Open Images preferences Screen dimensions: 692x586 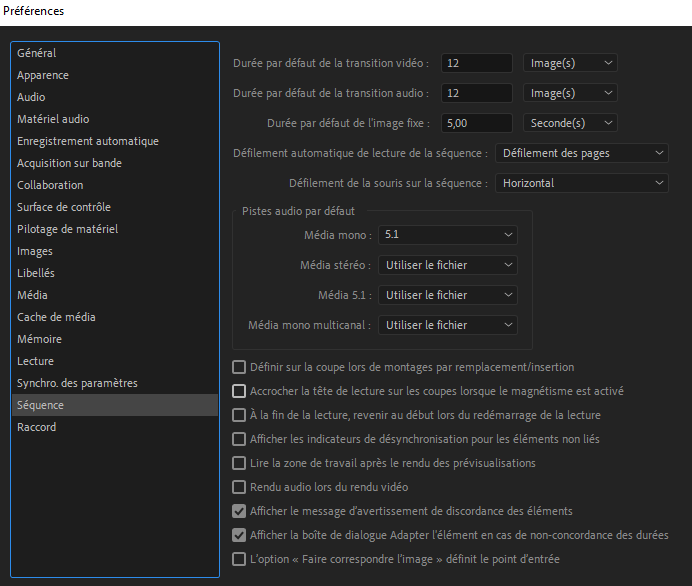pos(115,251)
